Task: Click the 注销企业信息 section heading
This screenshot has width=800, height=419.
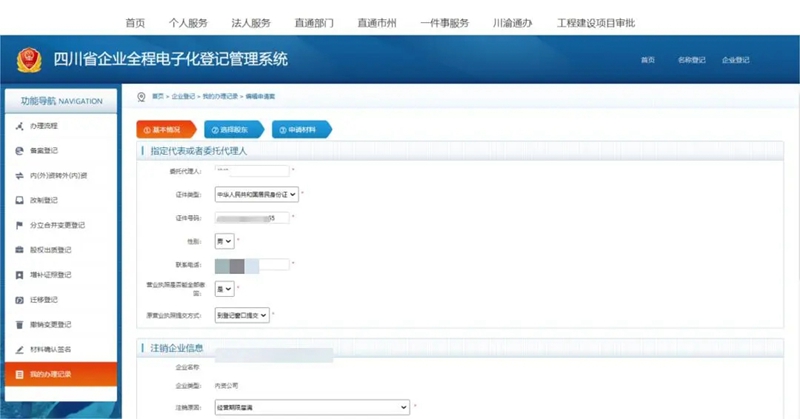Action: [x=177, y=348]
